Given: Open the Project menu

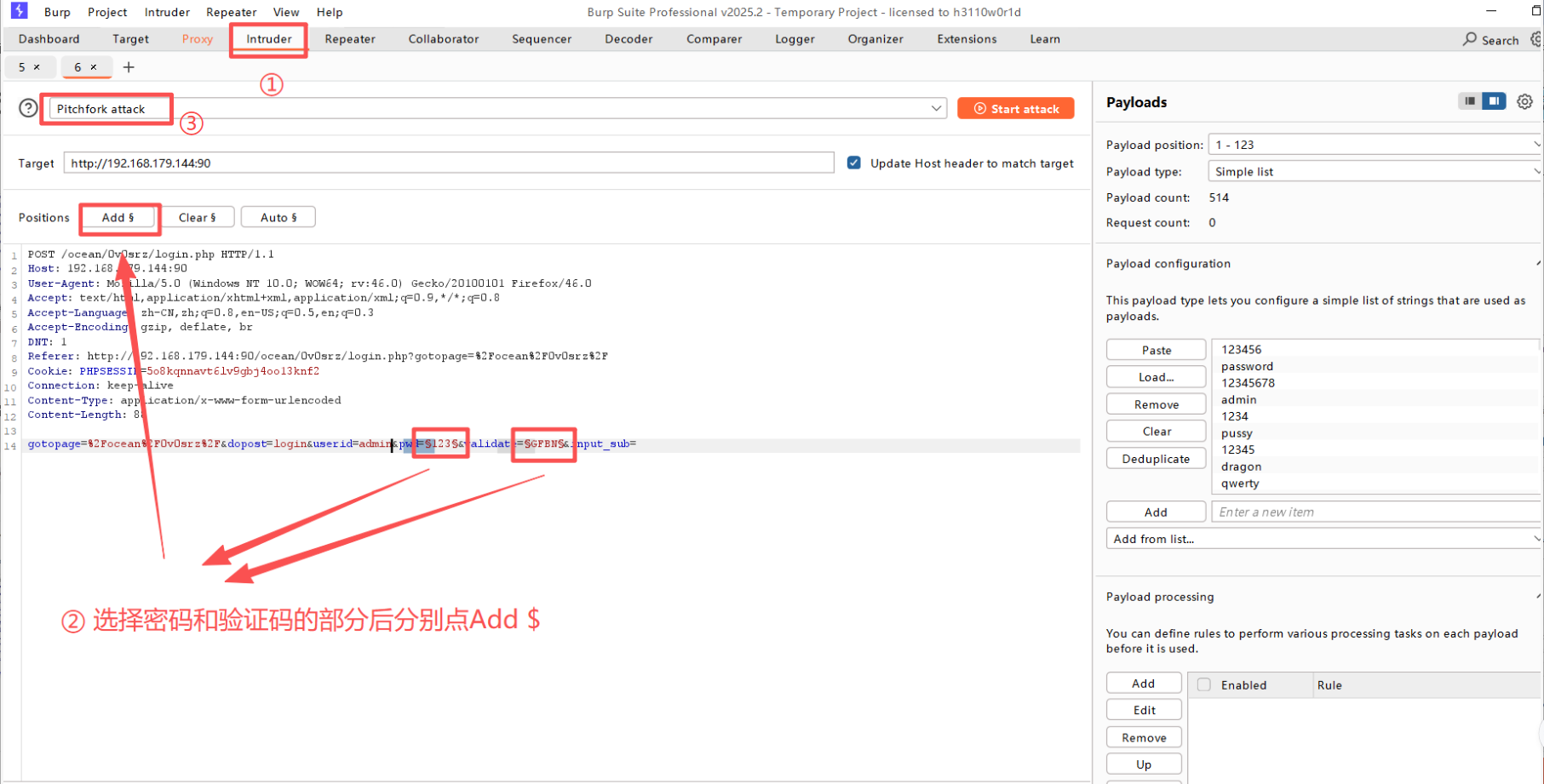Looking at the screenshot, I should point(107,12).
